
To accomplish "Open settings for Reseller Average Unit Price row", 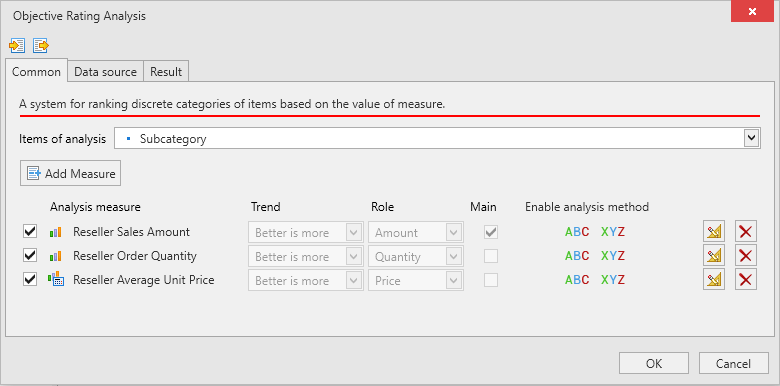I will pos(714,279).
